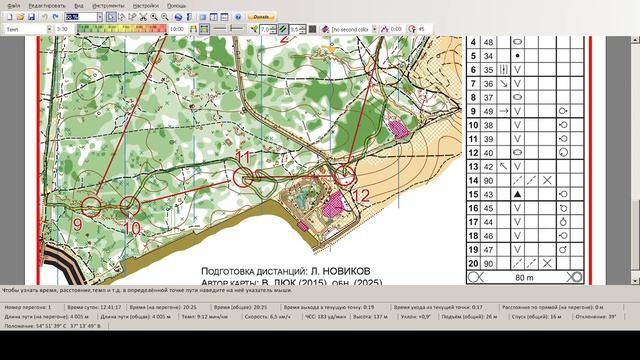Pick the add route point tool
640x360 pixels.
click(132, 17)
